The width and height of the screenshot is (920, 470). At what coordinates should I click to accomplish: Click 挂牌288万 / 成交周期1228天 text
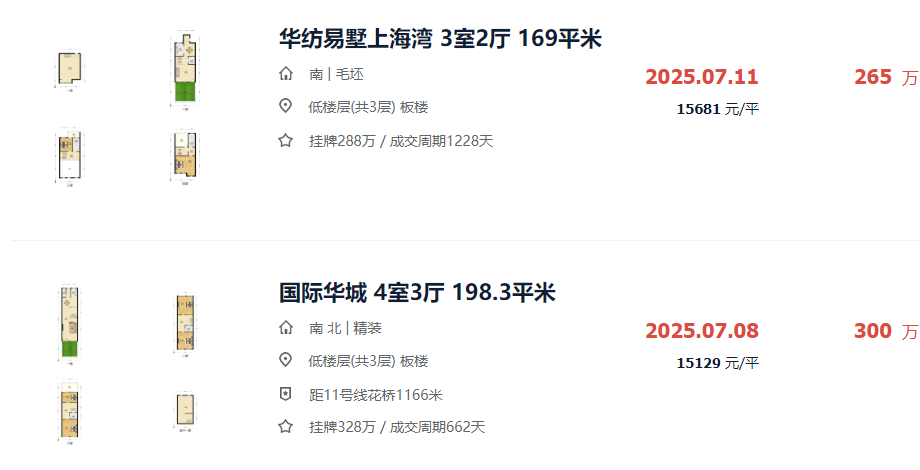401,141
